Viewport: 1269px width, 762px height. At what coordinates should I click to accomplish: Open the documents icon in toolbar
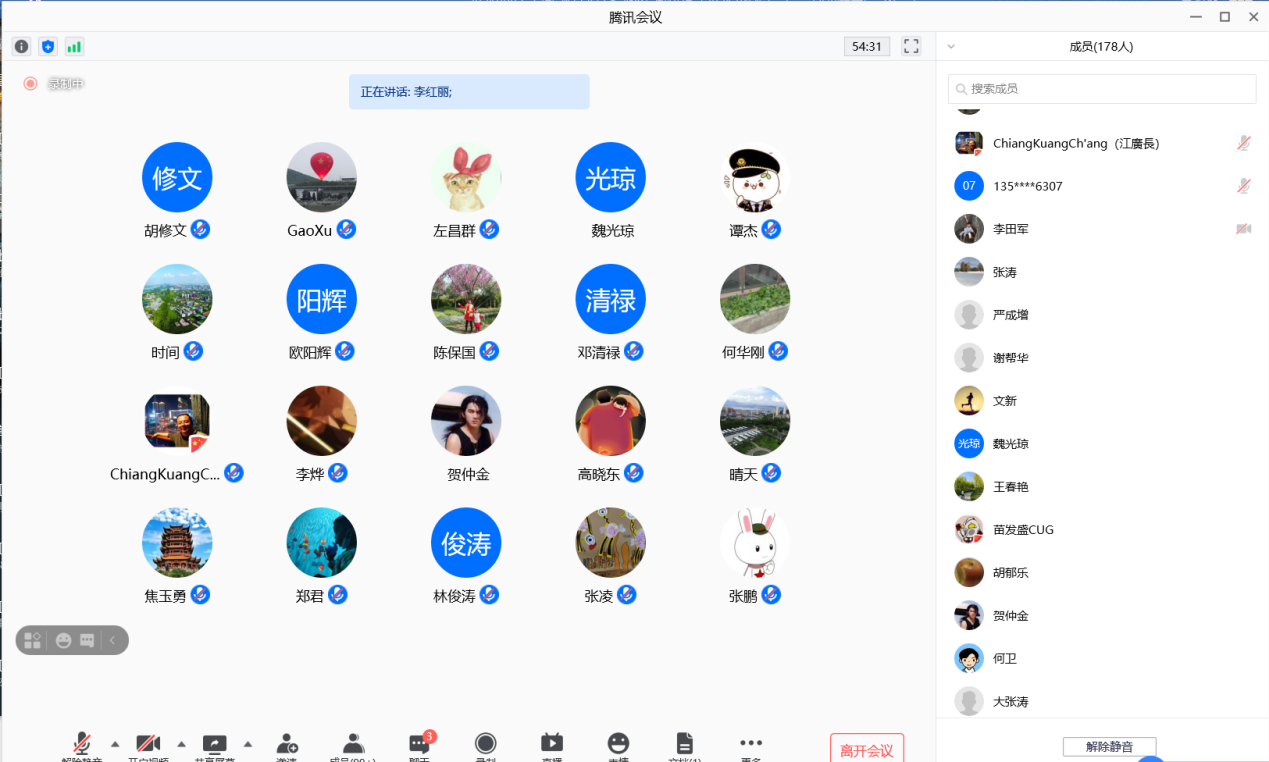(x=684, y=743)
